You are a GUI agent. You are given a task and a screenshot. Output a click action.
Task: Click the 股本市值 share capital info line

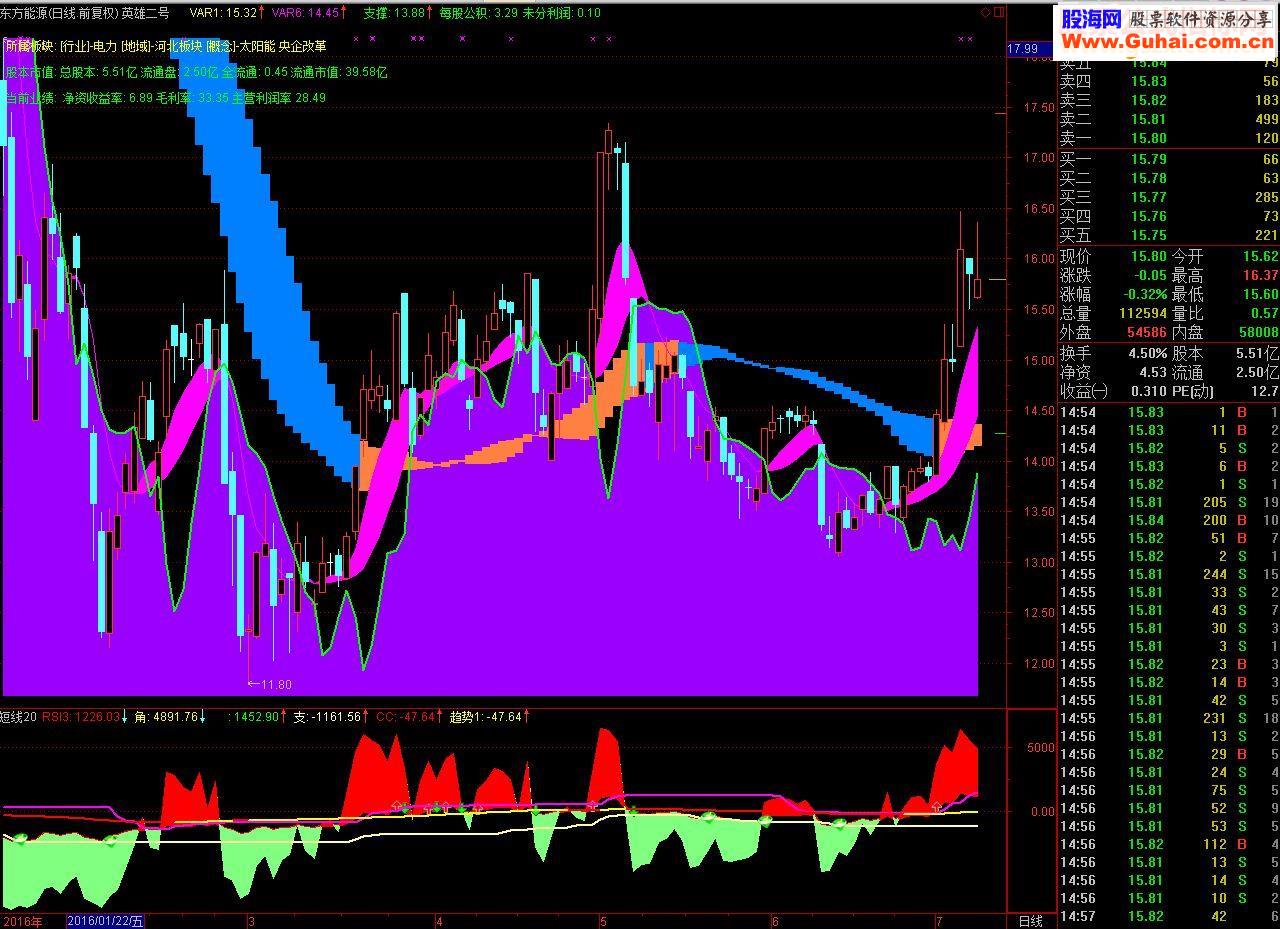tap(196, 72)
